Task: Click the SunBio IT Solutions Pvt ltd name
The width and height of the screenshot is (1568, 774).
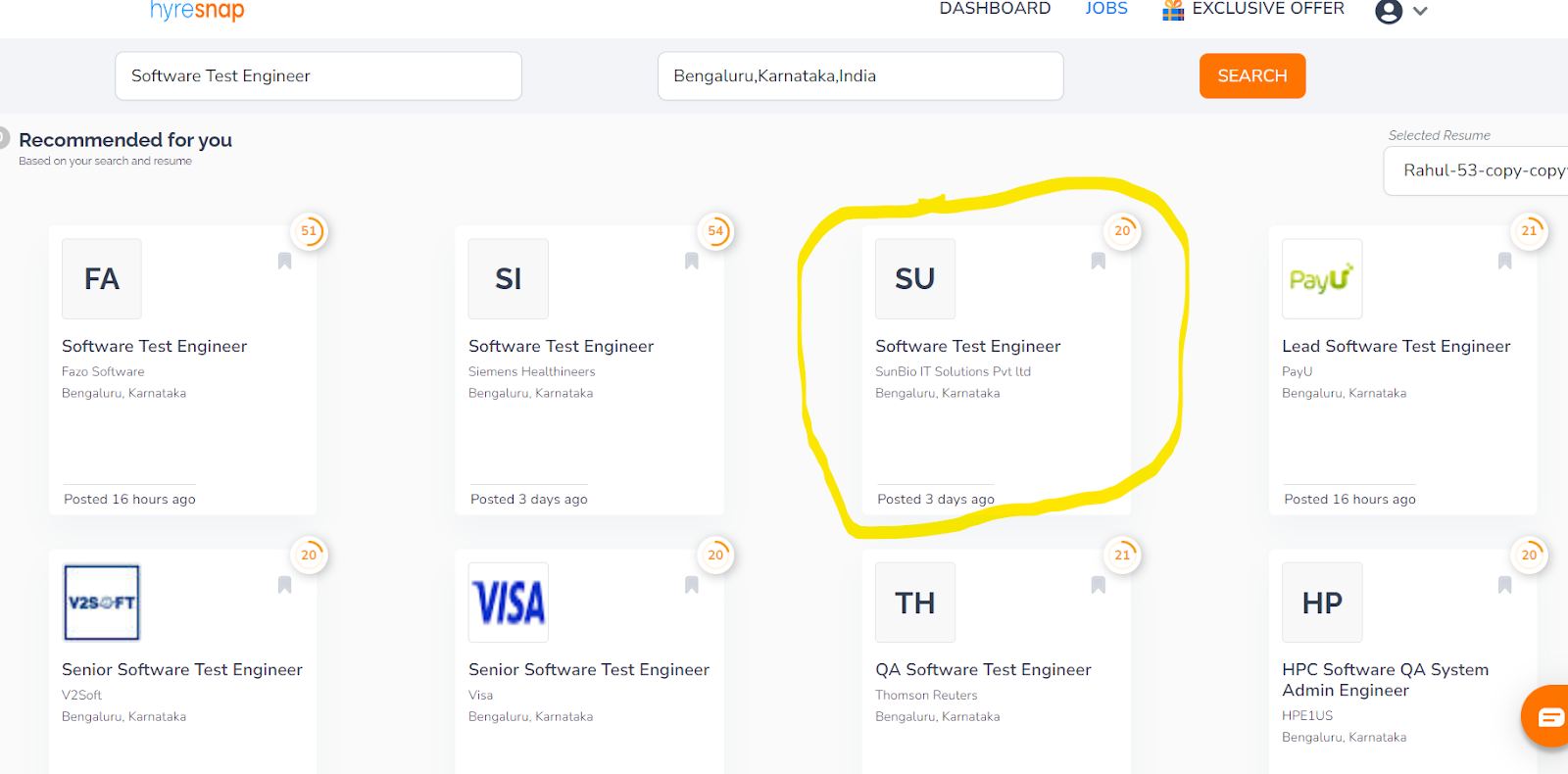Action: tap(954, 371)
